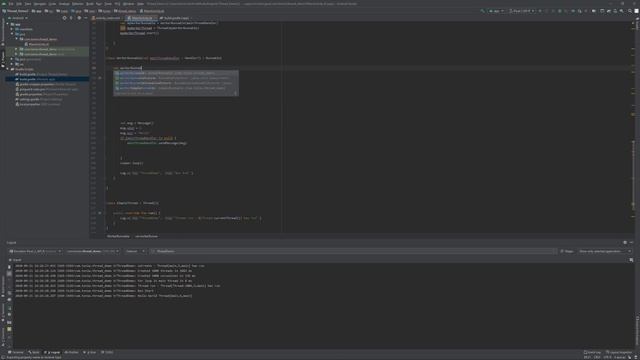Open Event Log in the bottom bar
Screen dimensions: 640x360
pyautogui.click(x=593, y=352)
